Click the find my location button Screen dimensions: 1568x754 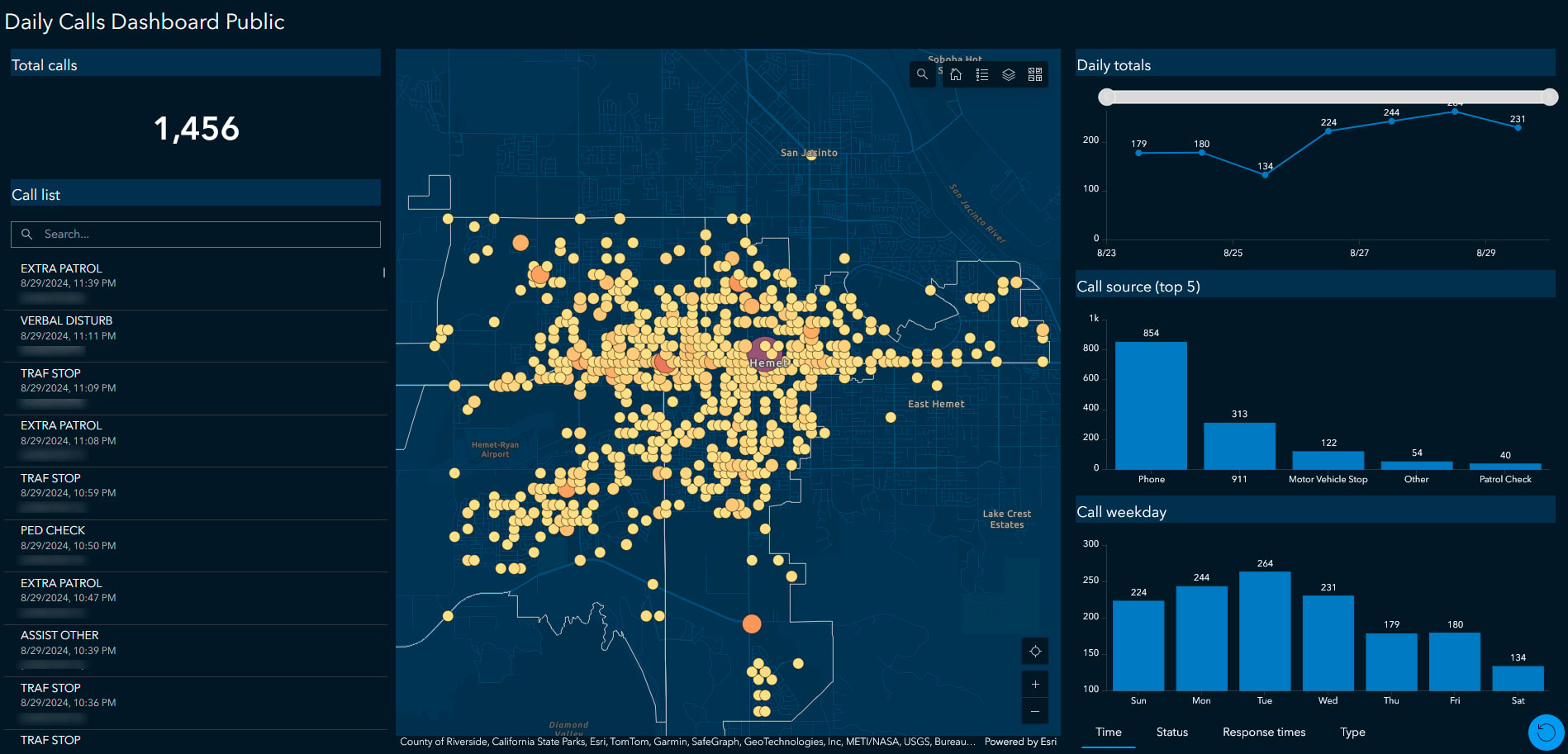(1035, 652)
